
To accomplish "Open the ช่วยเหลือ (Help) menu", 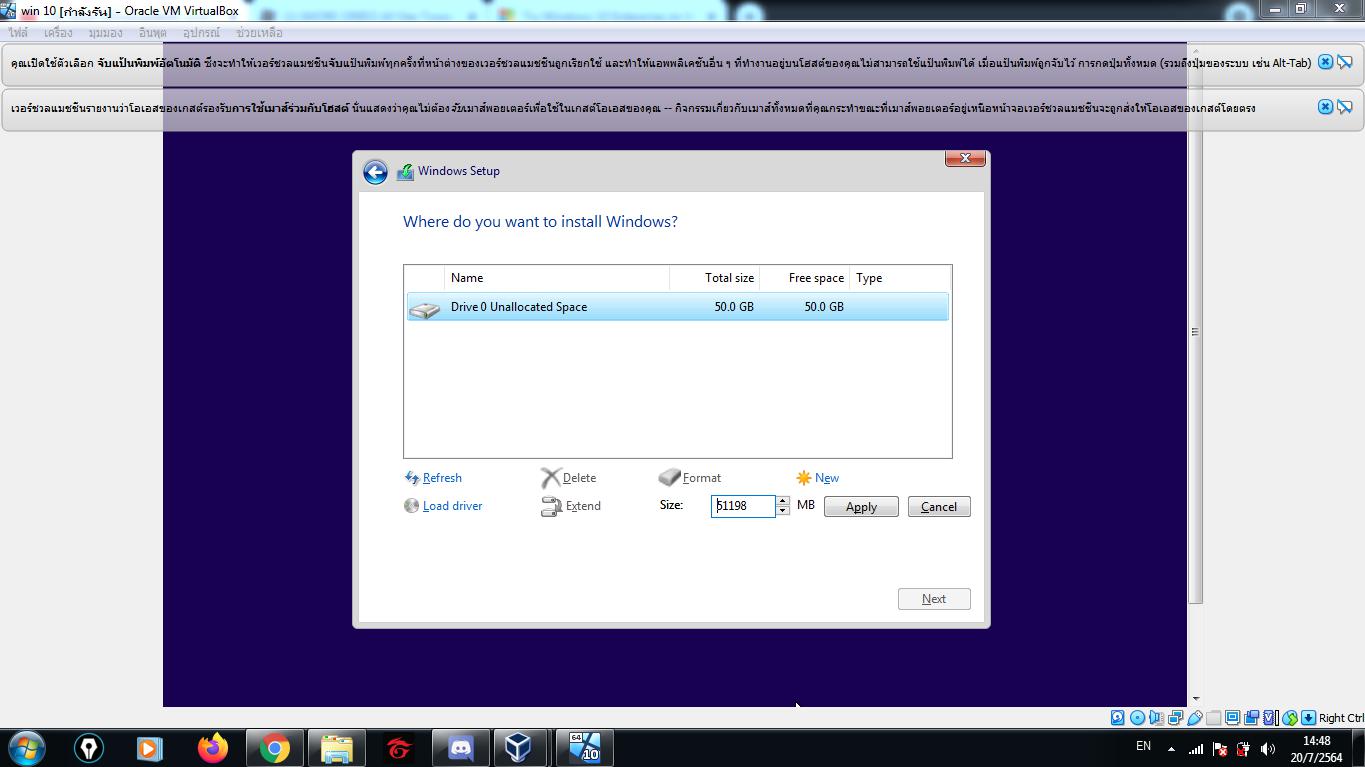I will tap(259, 32).
